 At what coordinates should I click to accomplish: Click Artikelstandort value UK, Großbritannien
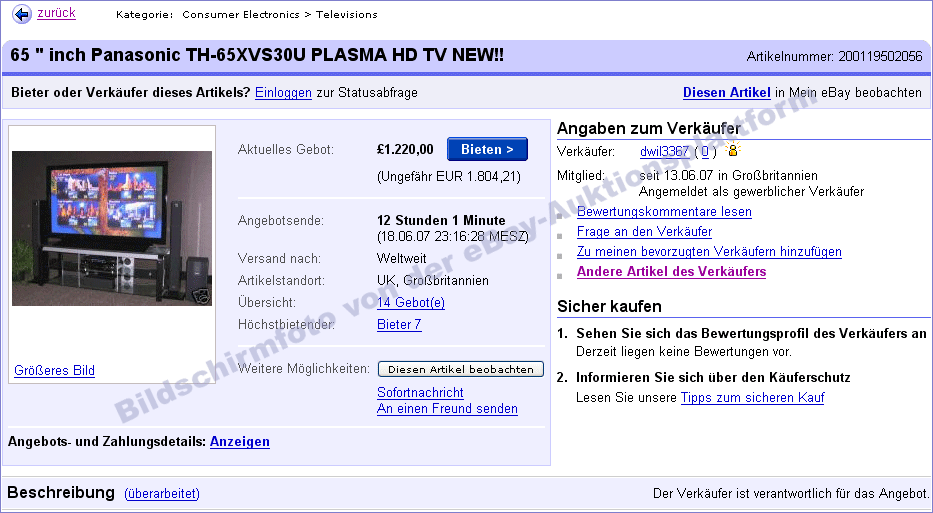pyautogui.click(x=433, y=281)
